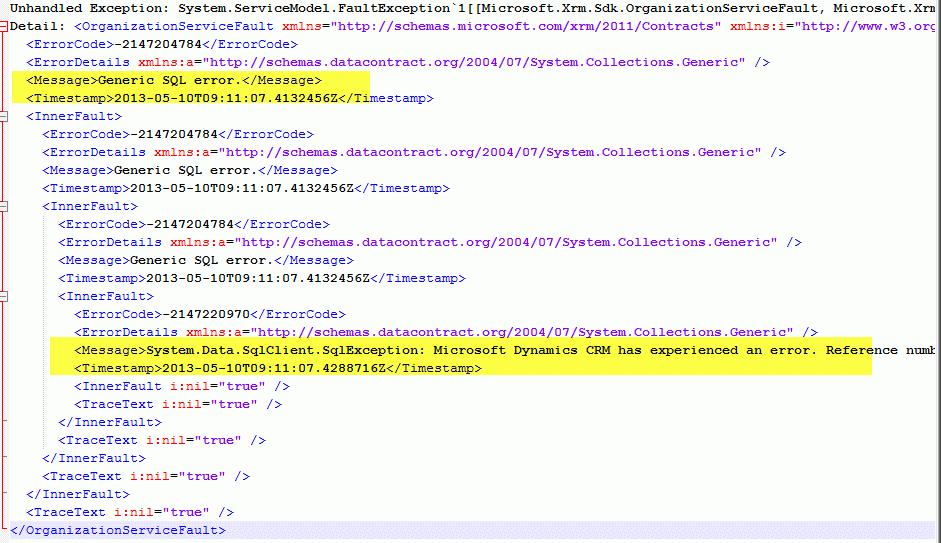
Task: Click the ErrorCode -2147220970 line
Action: [x=210, y=314]
